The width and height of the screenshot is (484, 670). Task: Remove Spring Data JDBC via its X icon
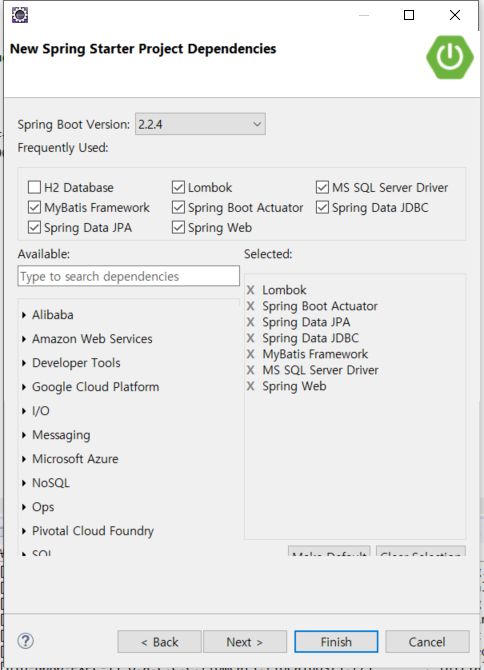250,338
